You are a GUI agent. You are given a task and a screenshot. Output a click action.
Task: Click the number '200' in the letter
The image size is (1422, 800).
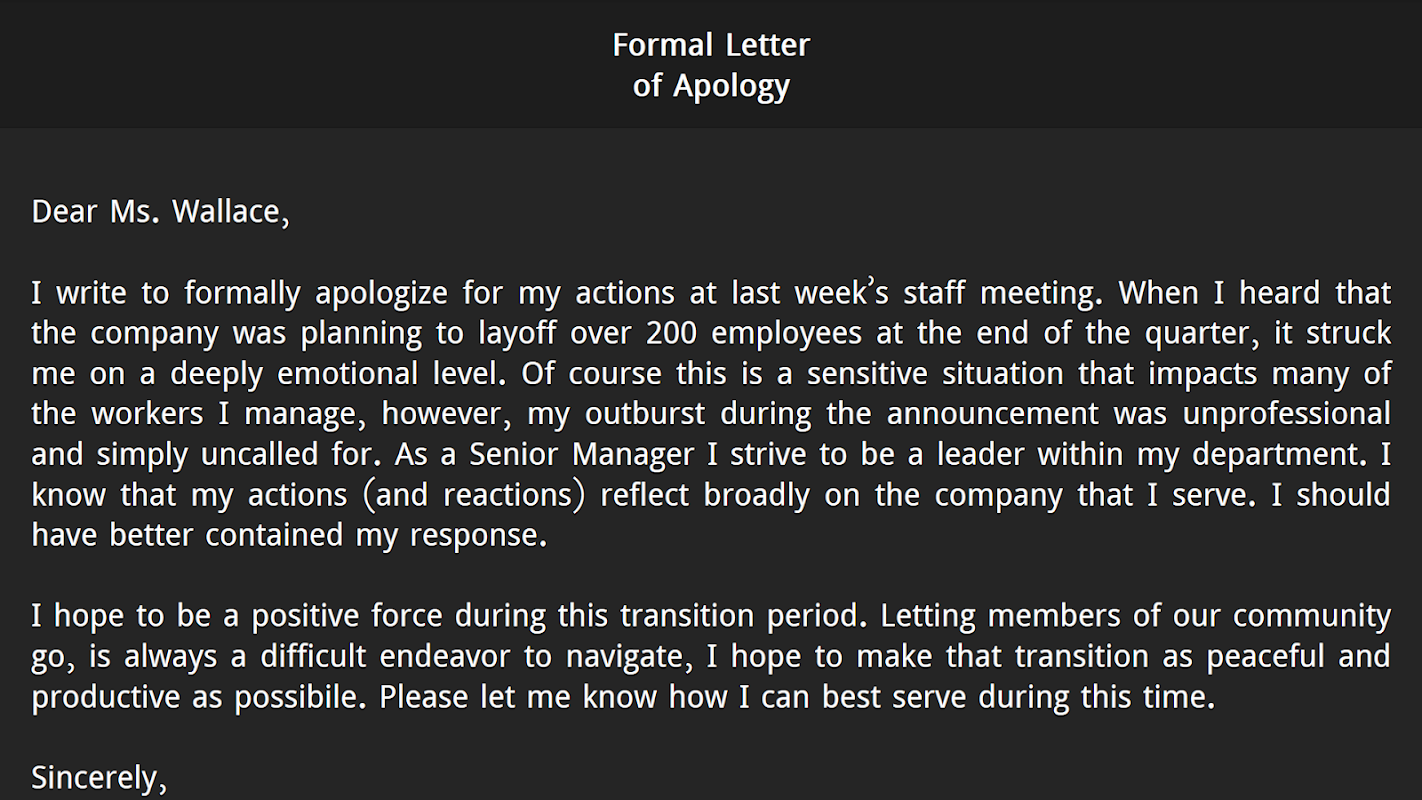pos(672,333)
